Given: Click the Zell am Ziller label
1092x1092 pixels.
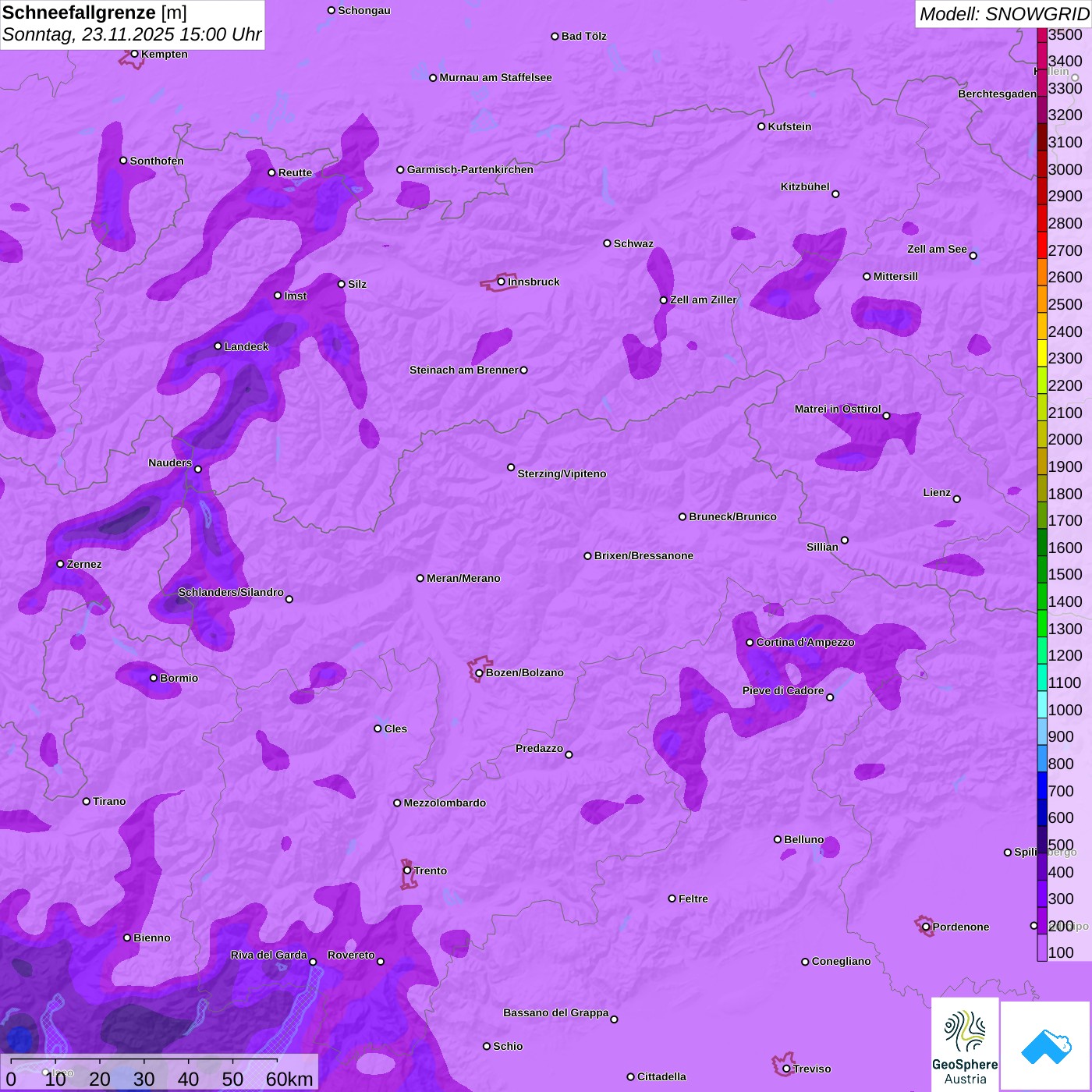Looking at the screenshot, I should click(704, 300).
